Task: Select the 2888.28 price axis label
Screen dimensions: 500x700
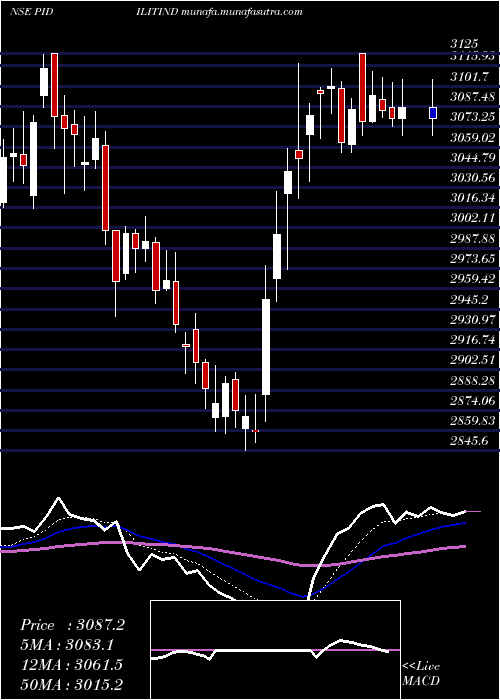Action: 472,380
